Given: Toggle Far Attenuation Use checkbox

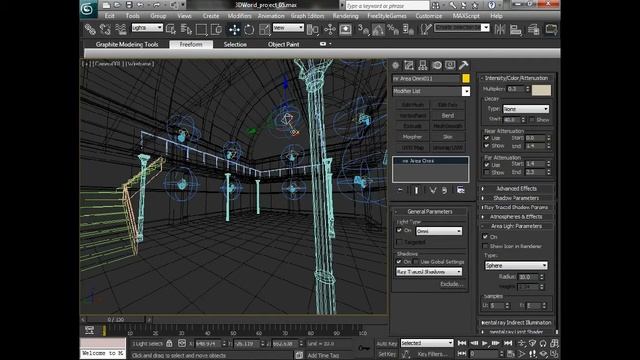Looking at the screenshot, I should tap(487, 165).
